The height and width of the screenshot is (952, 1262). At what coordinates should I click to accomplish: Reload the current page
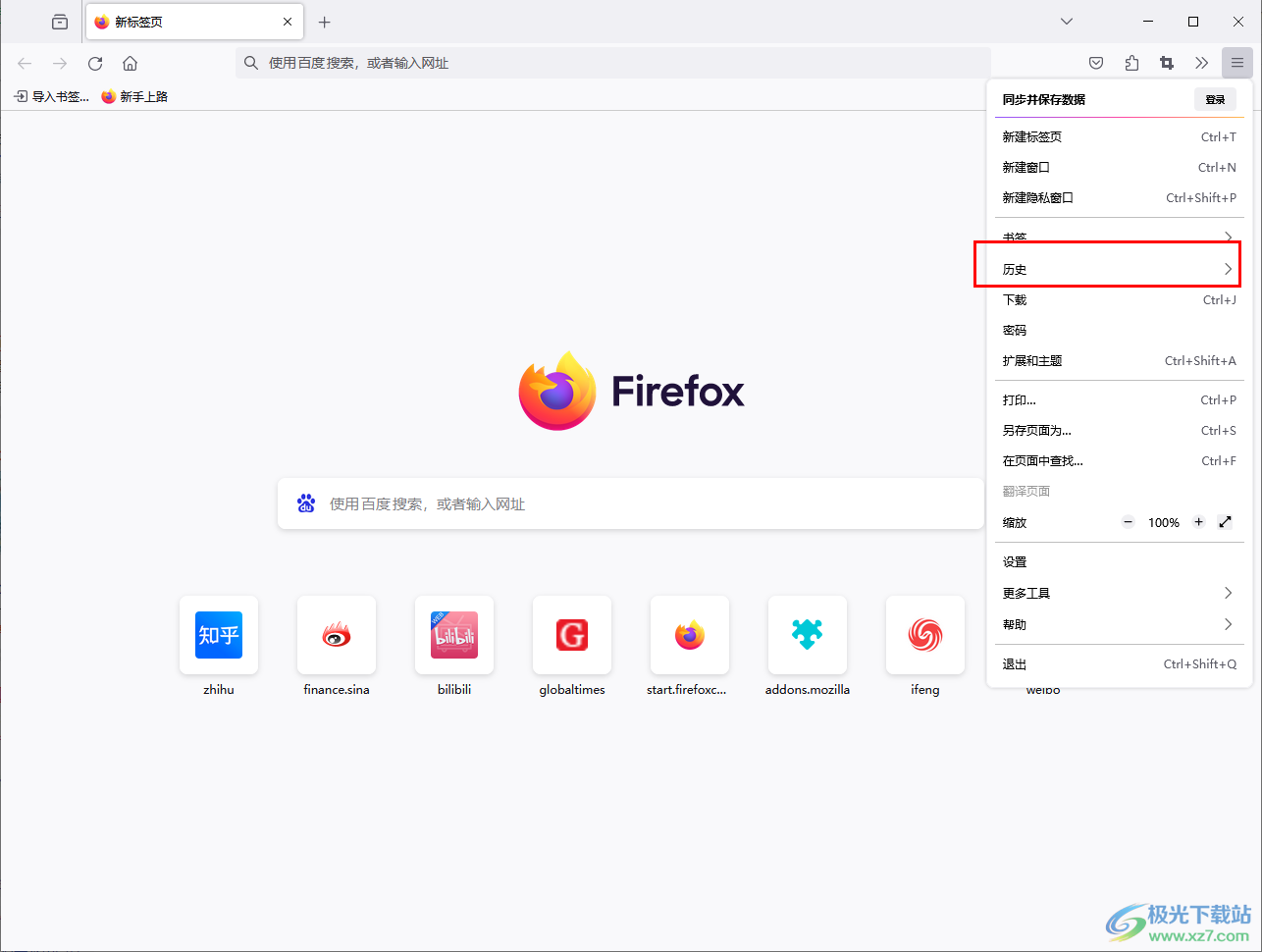coord(95,63)
